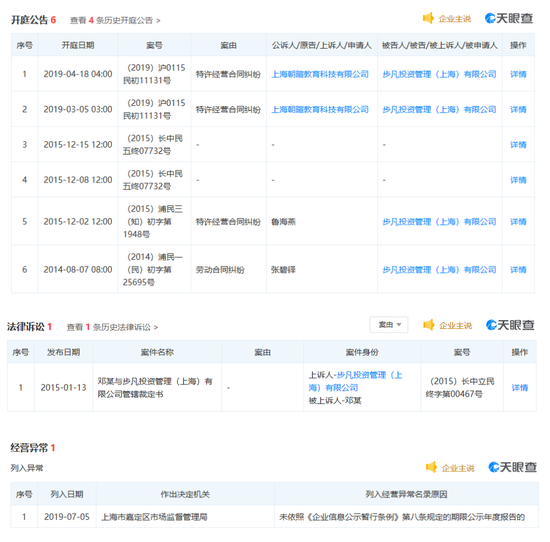Click 开庭日期 column header

pyautogui.click(x=78, y=45)
